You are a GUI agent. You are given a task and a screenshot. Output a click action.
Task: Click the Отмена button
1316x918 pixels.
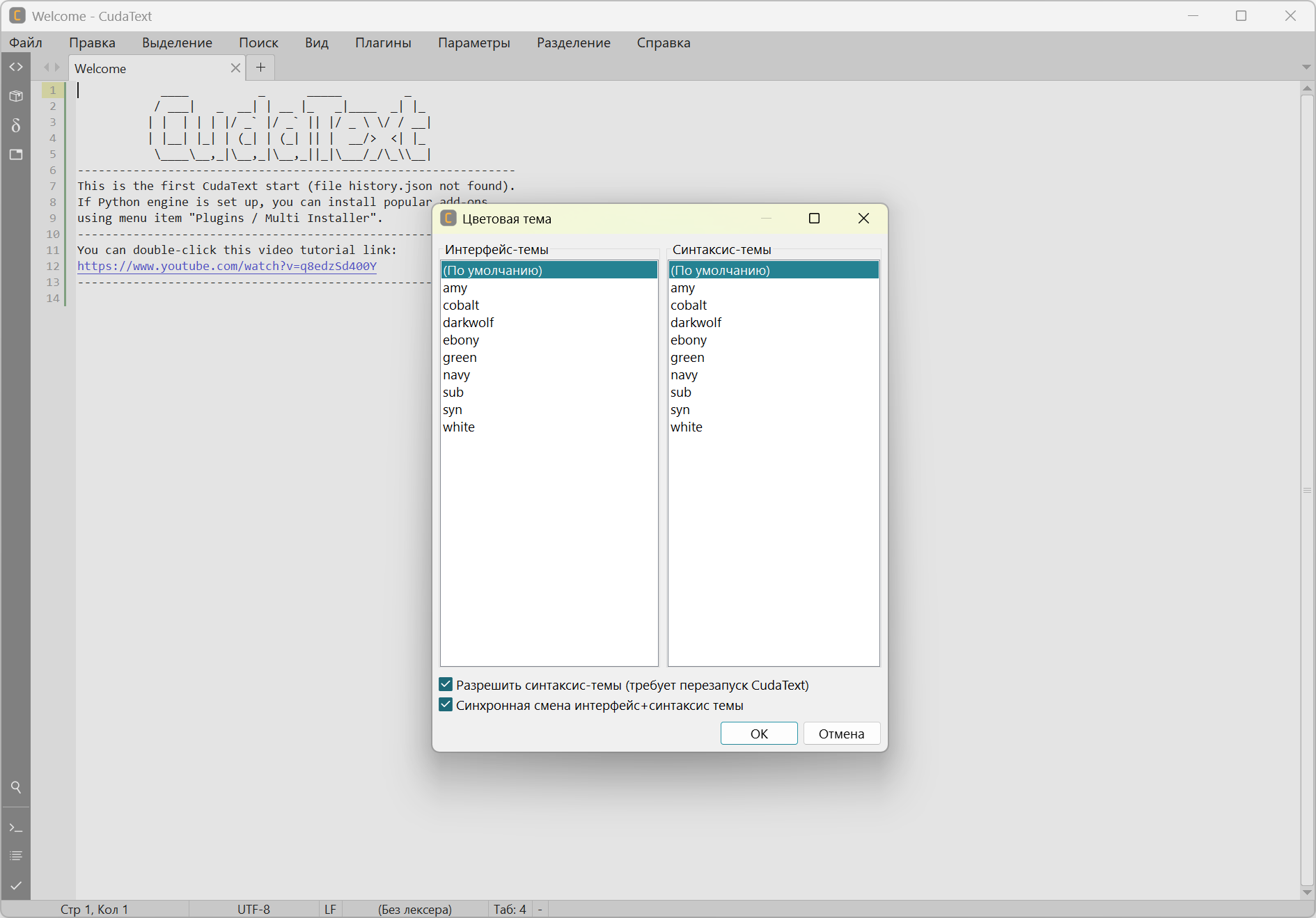(841, 734)
